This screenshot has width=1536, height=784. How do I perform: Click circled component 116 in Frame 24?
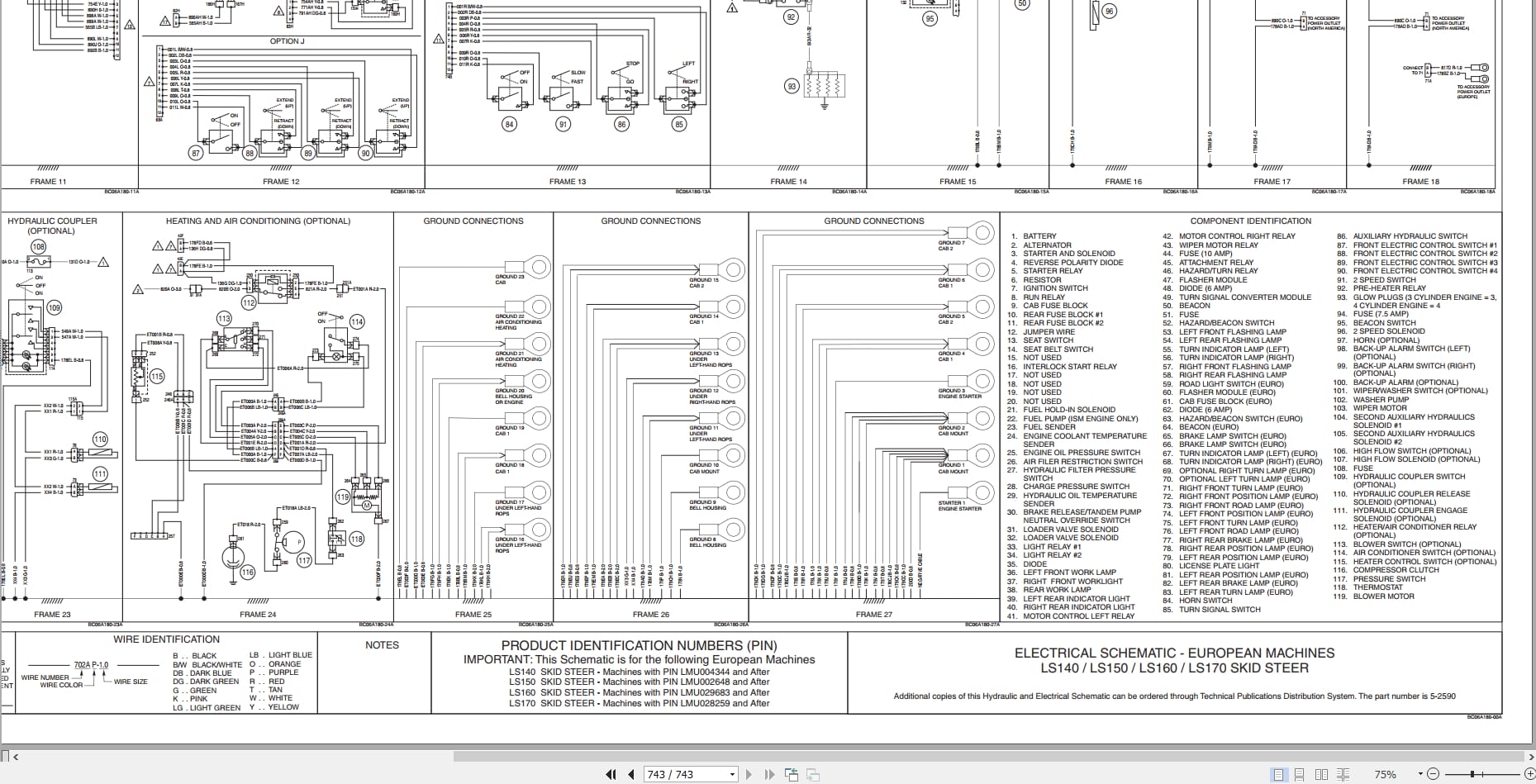247,572
